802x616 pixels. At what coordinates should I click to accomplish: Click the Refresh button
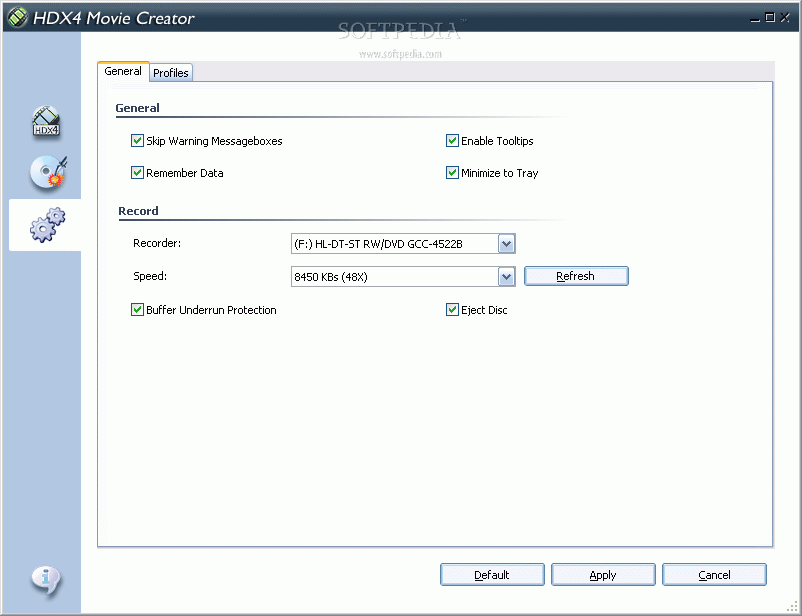576,276
